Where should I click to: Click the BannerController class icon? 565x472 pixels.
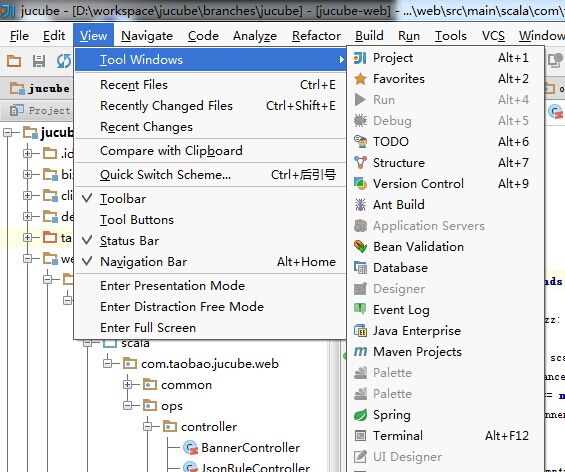190,448
